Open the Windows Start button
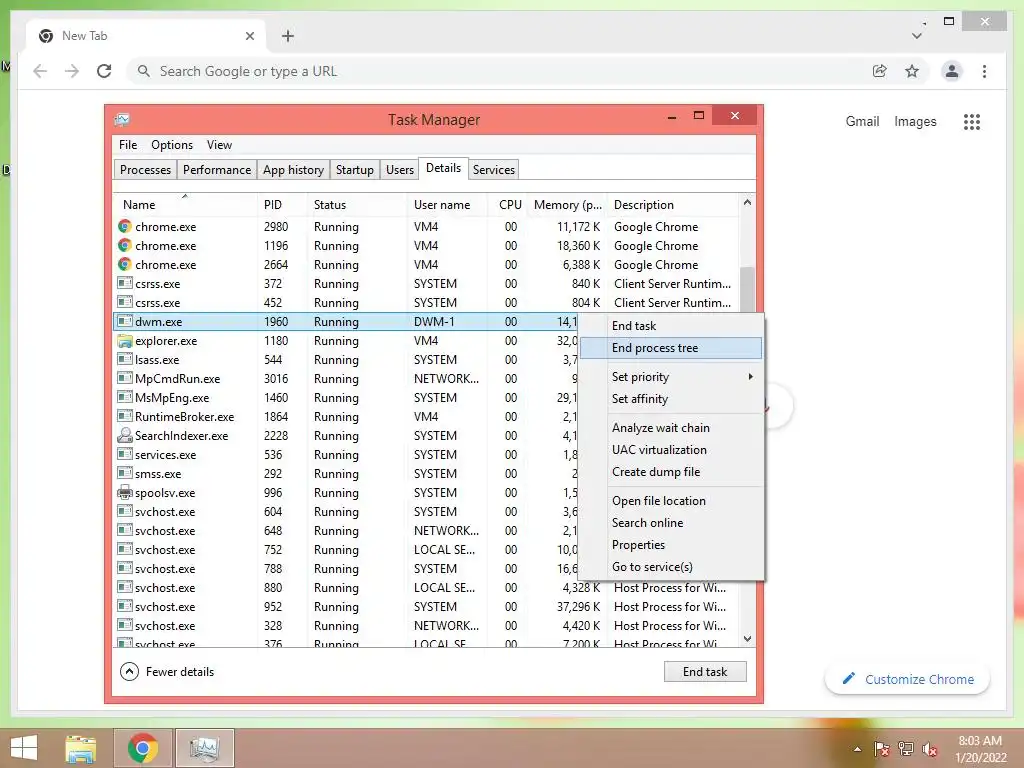The width and height of the screenshot is (1024, 768). point(24,748)
